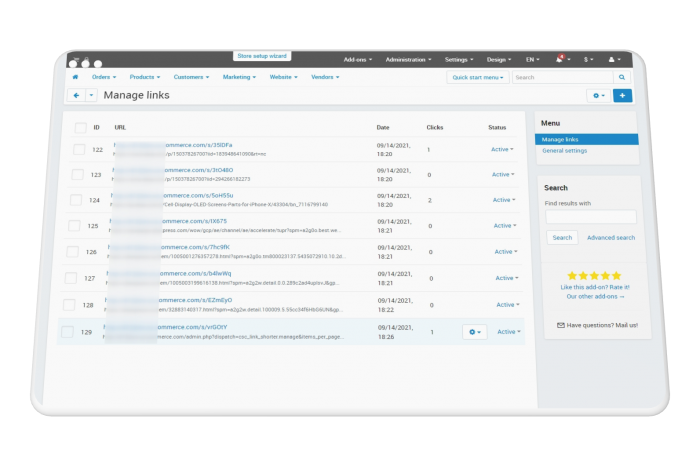This screenshot has height=466, width=700.
Task: Click the Search button in sidebar
Action: coord(562,237)
